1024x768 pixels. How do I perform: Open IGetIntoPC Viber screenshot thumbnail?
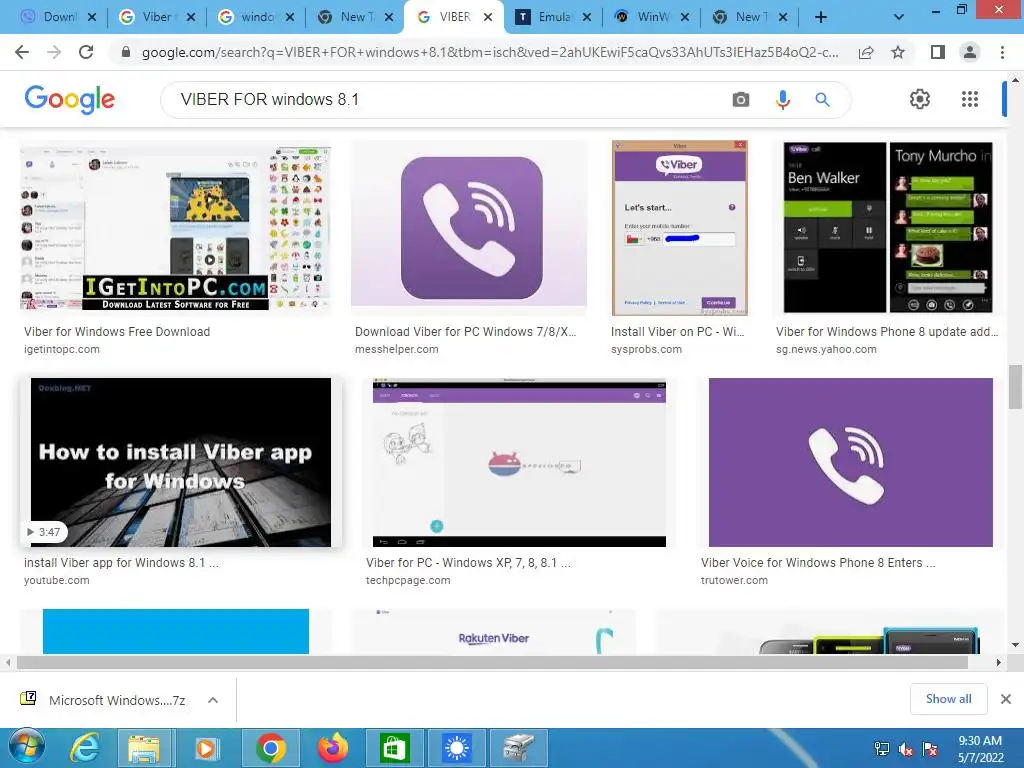175,229
